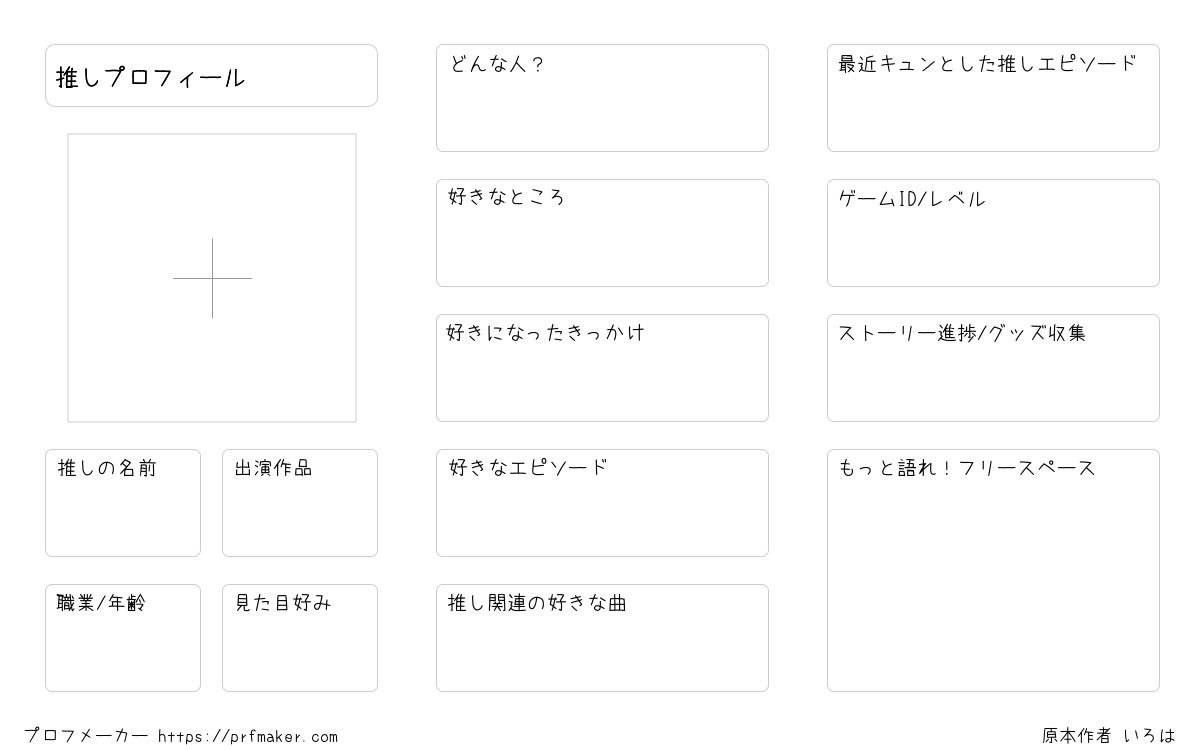Click the plus icon in image placeholder
The image size is (1200, 750).
point(212,278)
